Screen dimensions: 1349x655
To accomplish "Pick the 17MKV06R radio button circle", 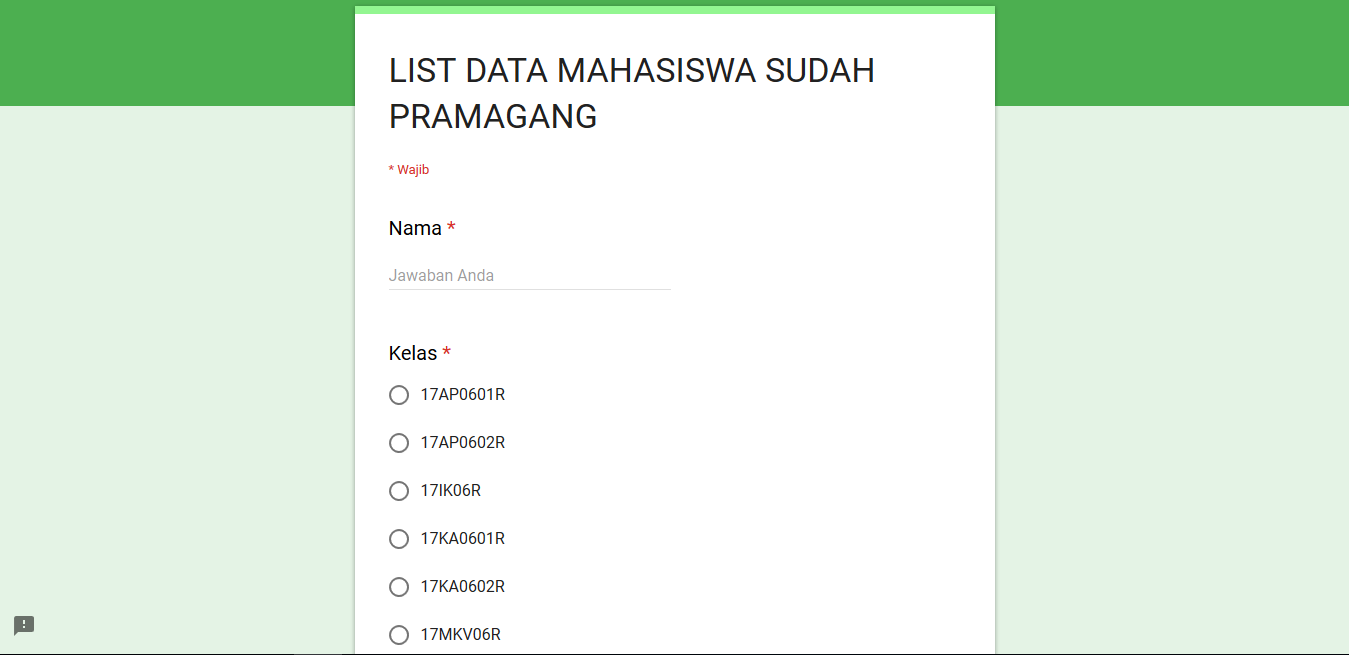I will [x=399, y=635].
